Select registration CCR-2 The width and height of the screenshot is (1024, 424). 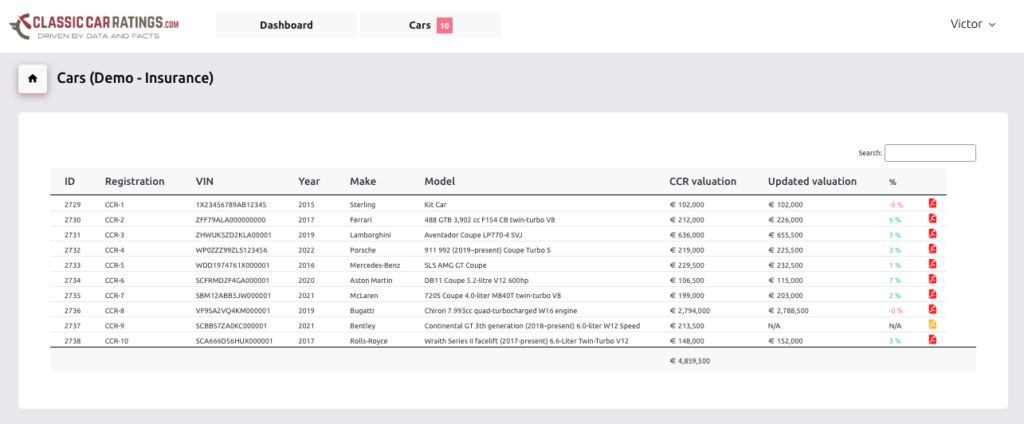pos(114,220)
